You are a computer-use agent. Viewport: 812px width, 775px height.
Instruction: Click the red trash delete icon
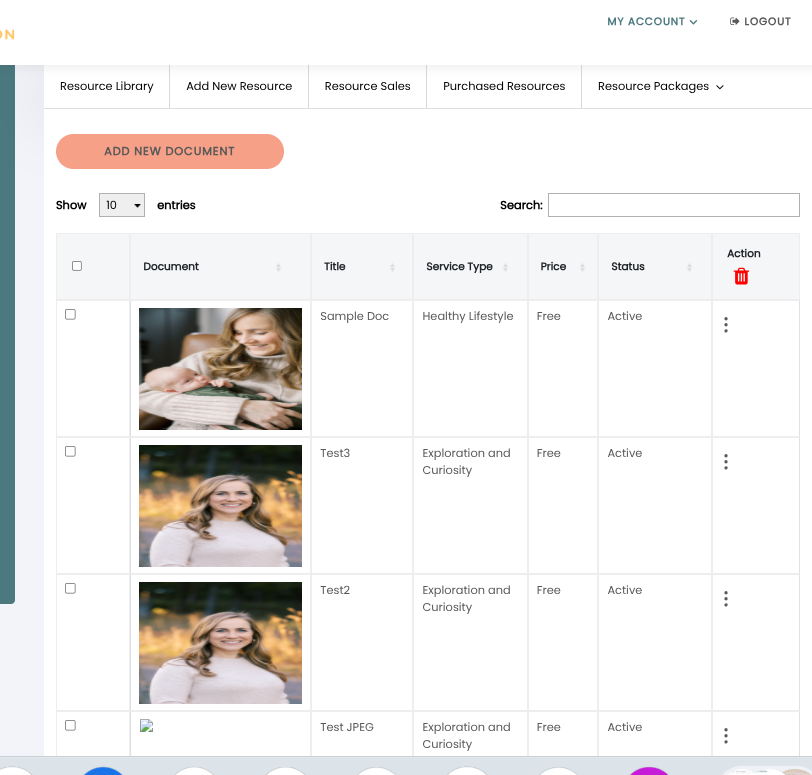741,277
